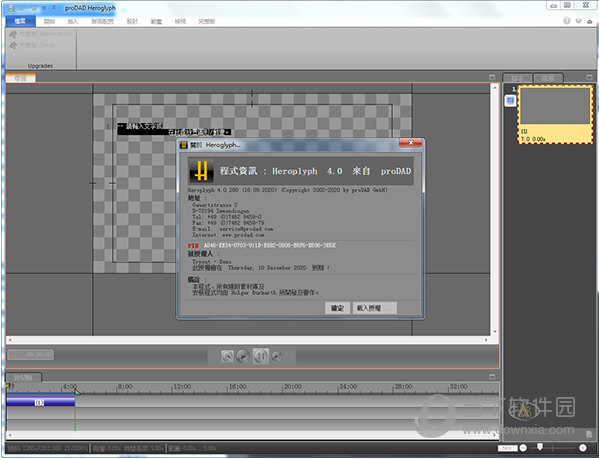The height and width of the screenshot is (459, 599).
Task: Click the timeline horizontal scrollbar left arrow
Action: coord(10,435)
